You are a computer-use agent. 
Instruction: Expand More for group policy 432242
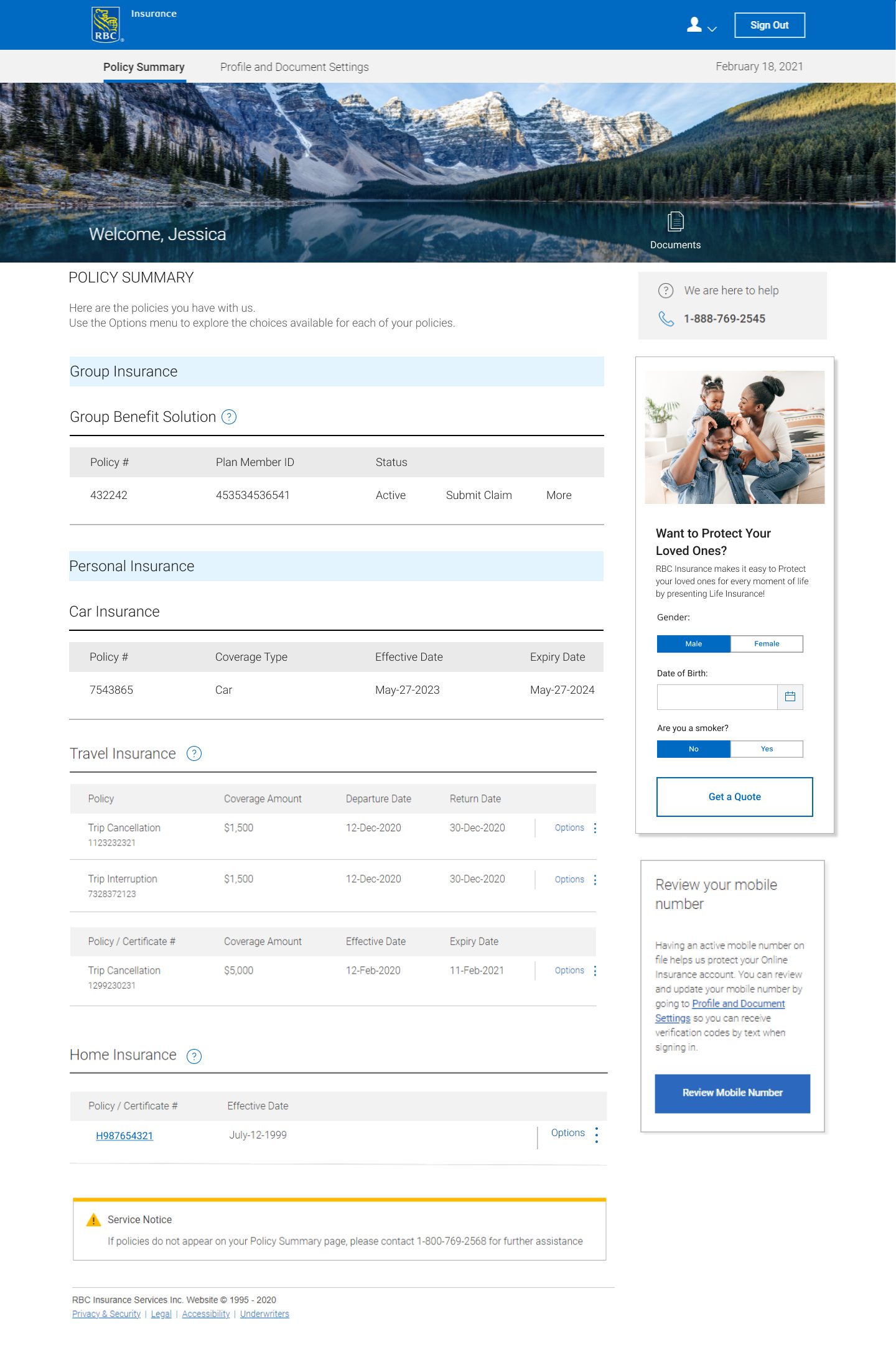pyautogui.click(x=559, y=495)
